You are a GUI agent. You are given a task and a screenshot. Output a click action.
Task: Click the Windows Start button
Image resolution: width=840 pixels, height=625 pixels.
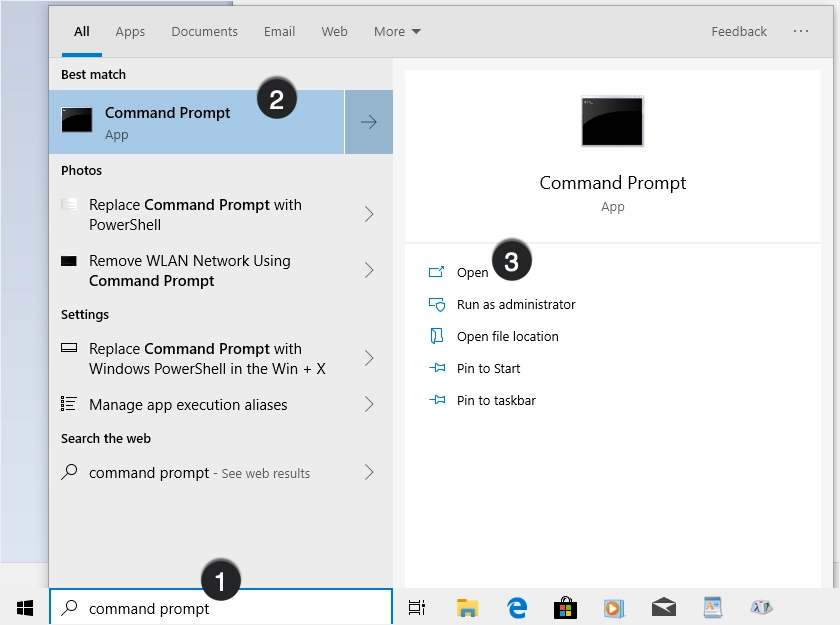25,607
